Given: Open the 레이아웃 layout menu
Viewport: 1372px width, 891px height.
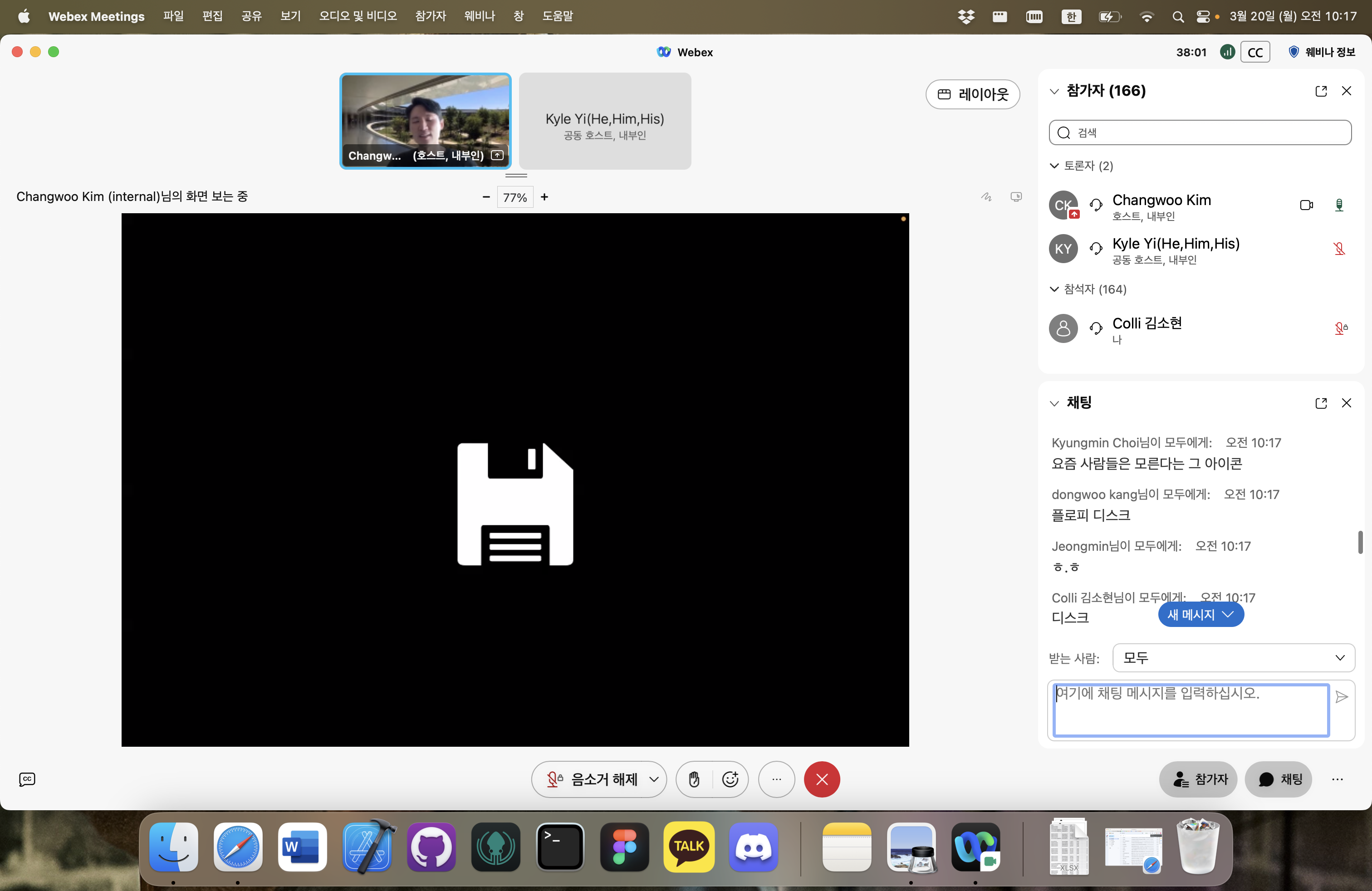Looking at the screenshot, I should coord(972,94).
